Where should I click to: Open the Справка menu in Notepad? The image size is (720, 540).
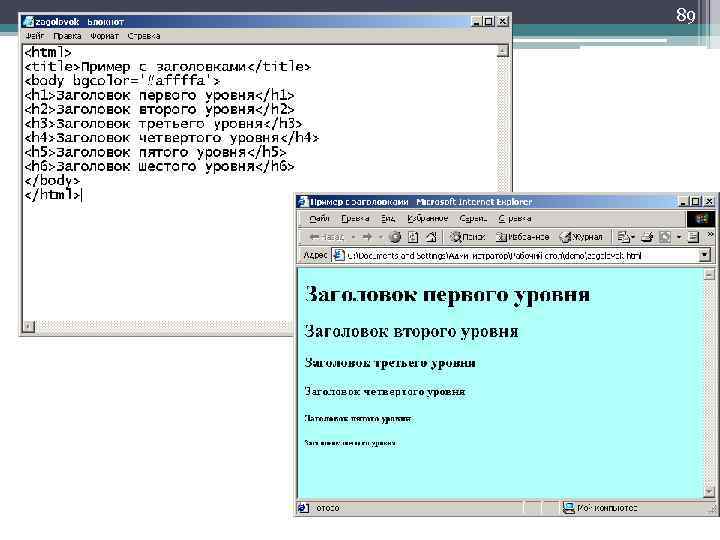(x=144, y=36)
